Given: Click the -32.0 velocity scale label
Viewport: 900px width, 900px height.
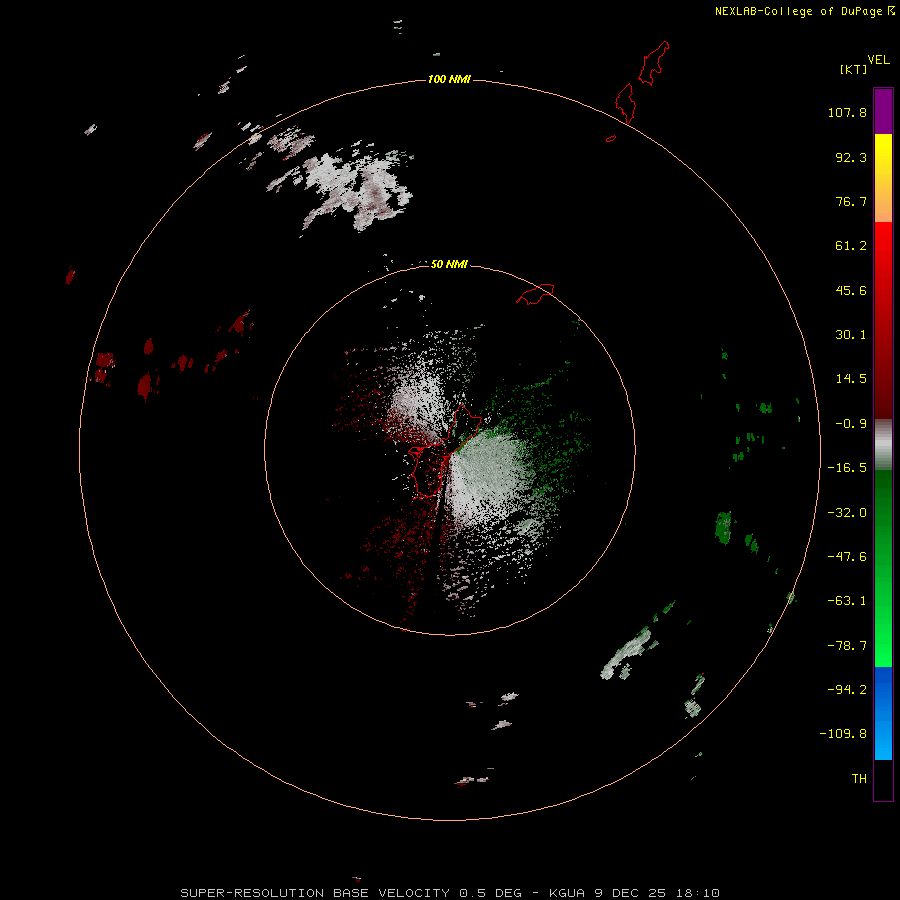Looking at the screenshot, I should point(847,513).
